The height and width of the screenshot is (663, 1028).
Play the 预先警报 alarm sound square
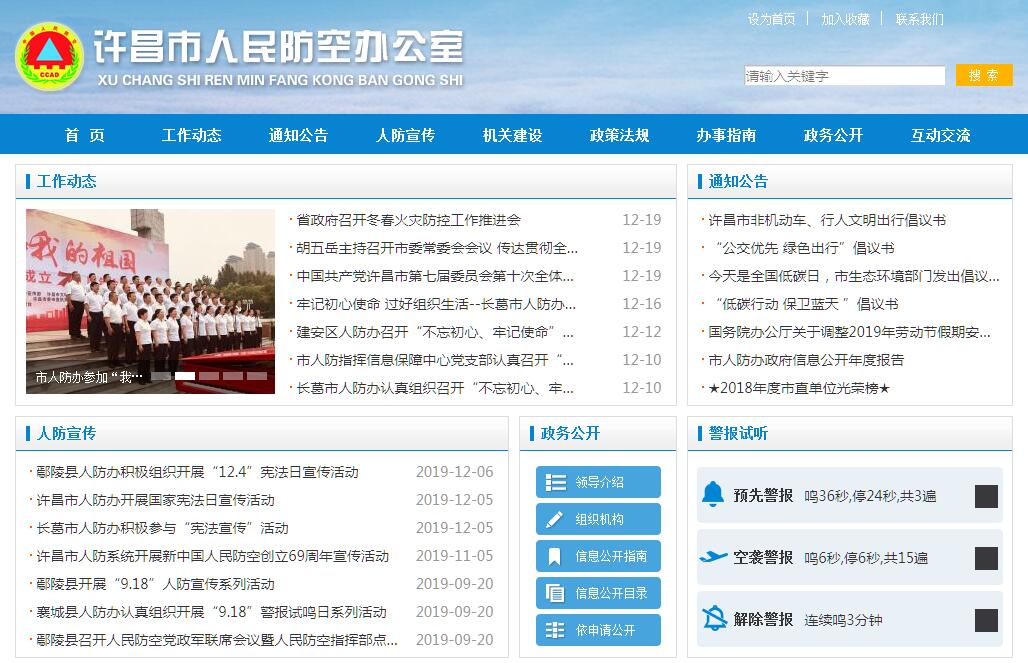click(x=986, y=496)
